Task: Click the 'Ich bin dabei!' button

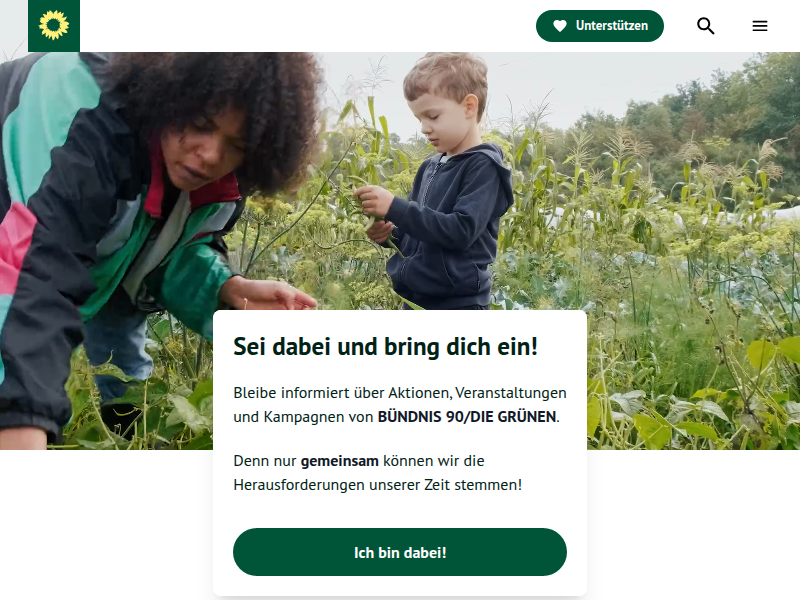Action: [400, 552]
